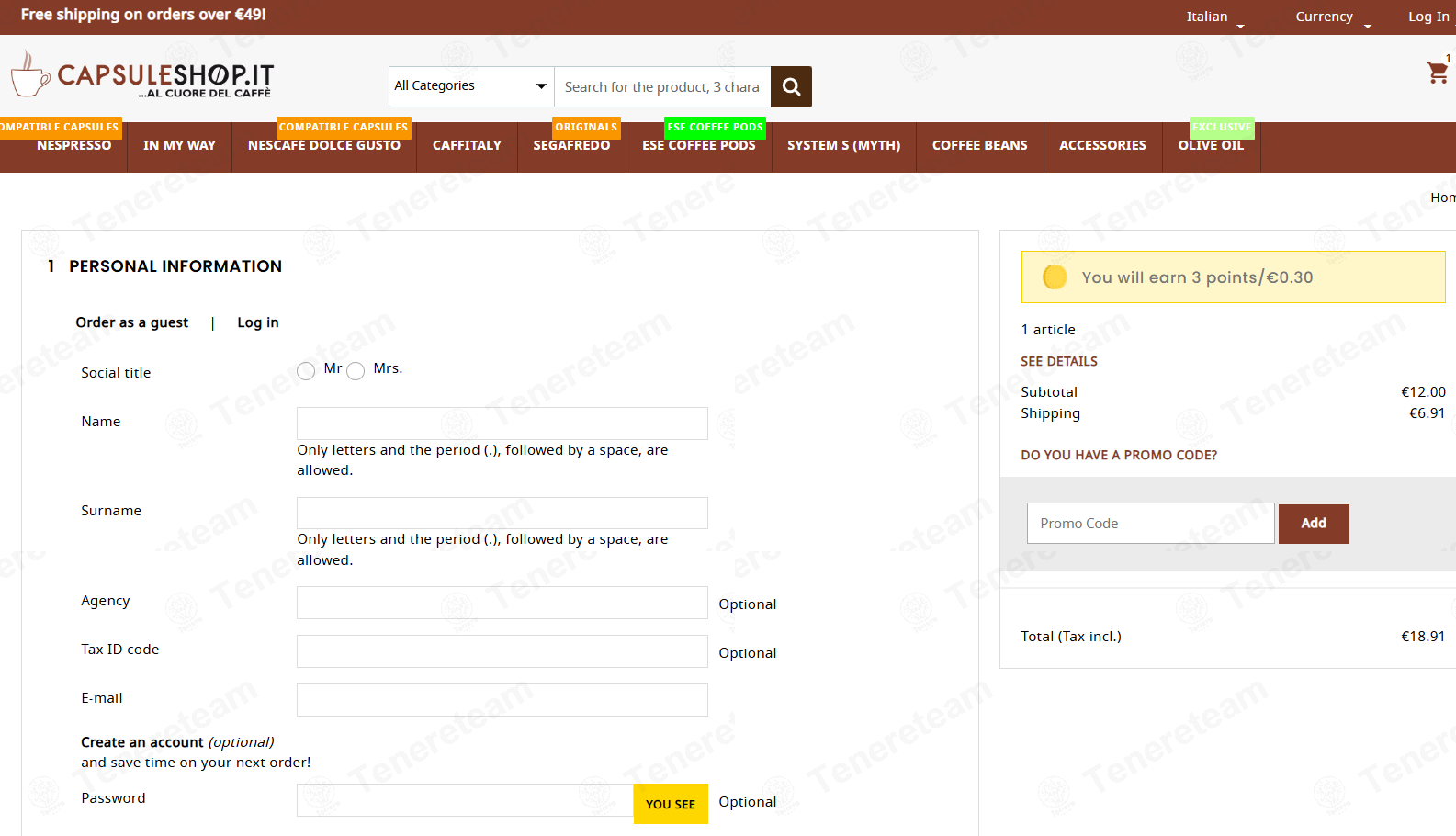This screenshot has height=836, width=1456.
Task: Click the gold coin points icon
Action: [1055, 277]
